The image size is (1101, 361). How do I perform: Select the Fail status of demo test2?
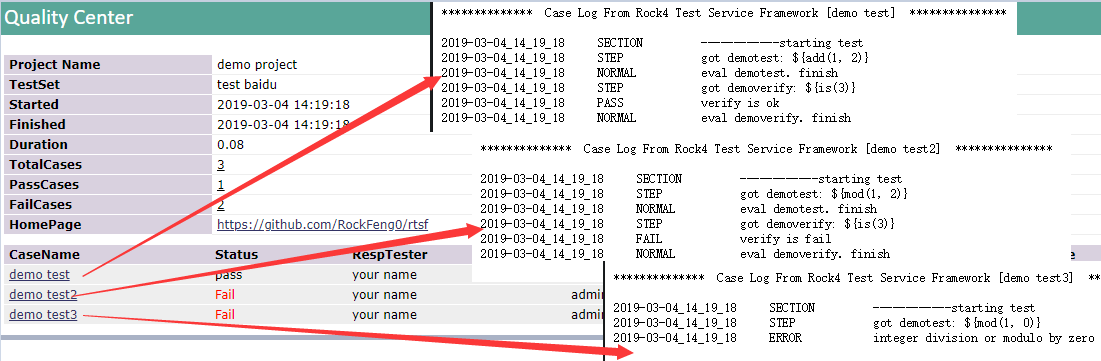[x=225, y=295]
